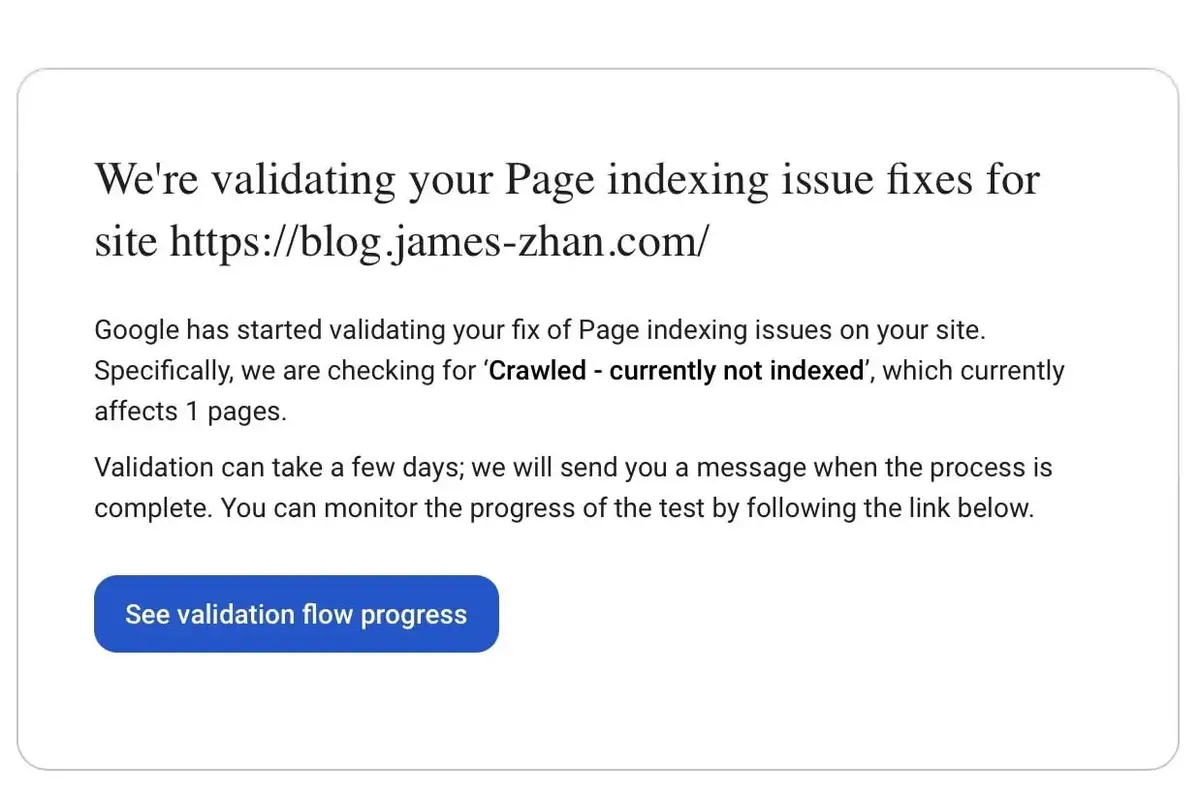
Task: Click the "affects 1 pages." text
Action: 190,411
